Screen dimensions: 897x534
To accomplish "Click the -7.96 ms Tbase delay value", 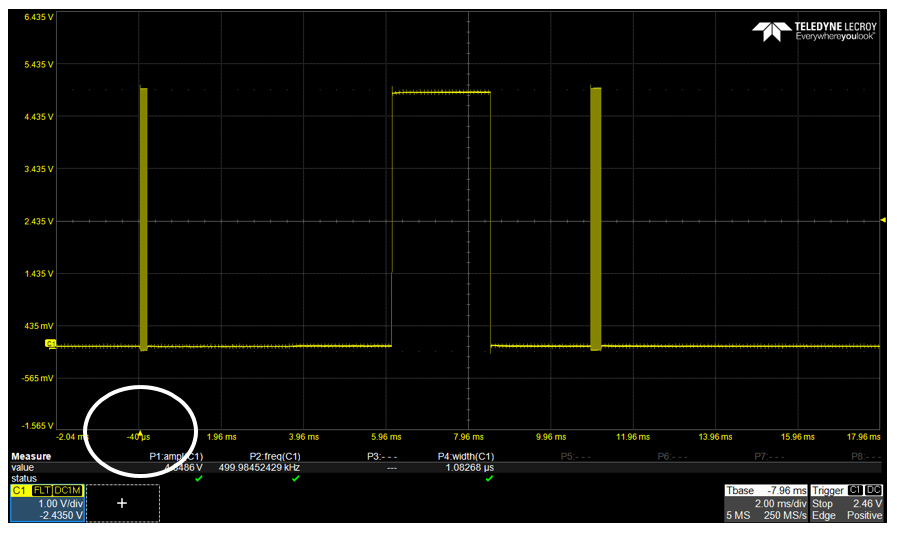I will 787,491.
